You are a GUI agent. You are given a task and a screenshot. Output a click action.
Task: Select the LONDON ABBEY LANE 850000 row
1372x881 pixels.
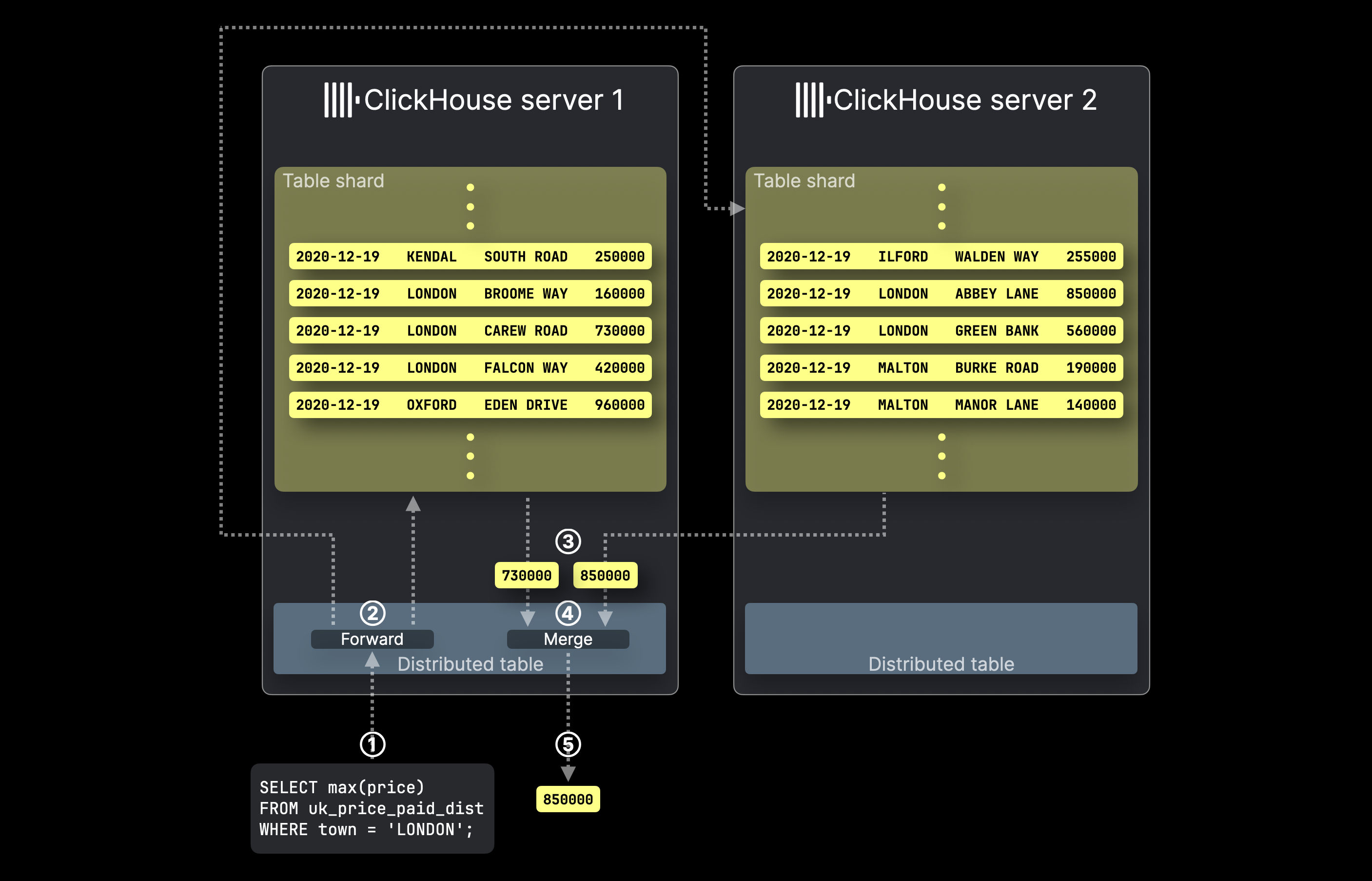(941, 294)
